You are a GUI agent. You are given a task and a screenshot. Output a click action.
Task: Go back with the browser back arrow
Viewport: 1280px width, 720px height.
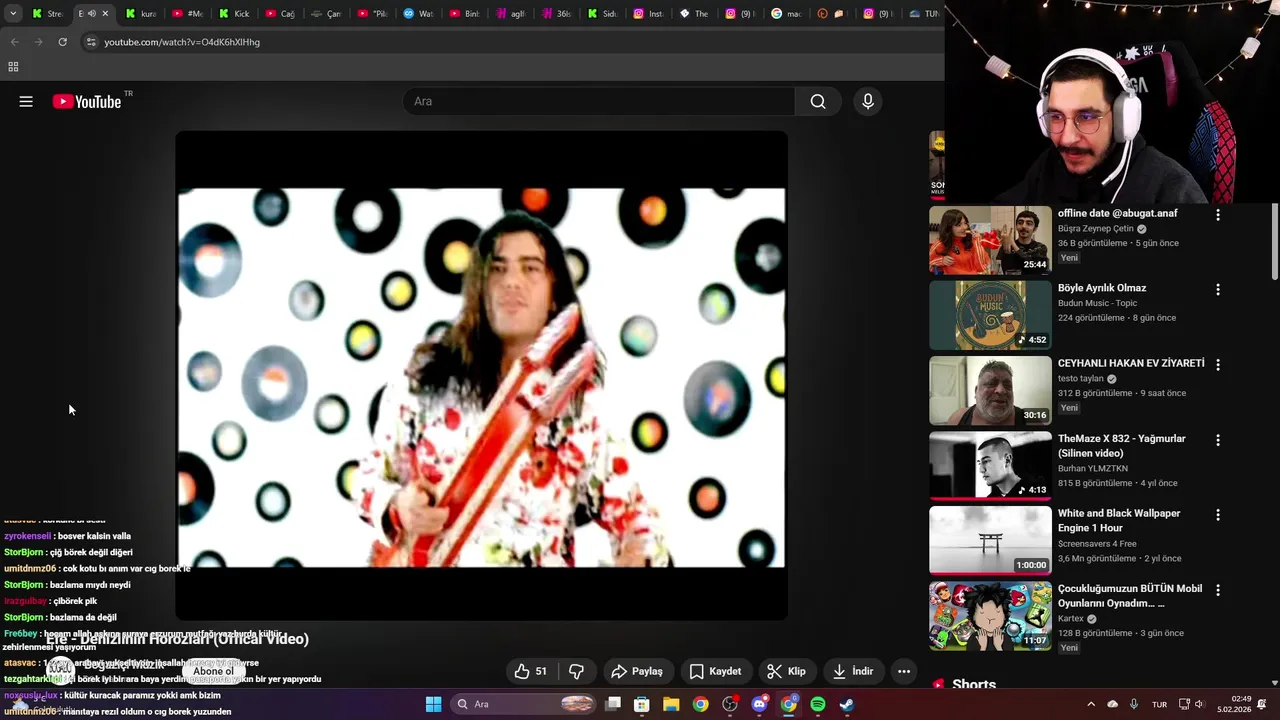click(14, 42)
